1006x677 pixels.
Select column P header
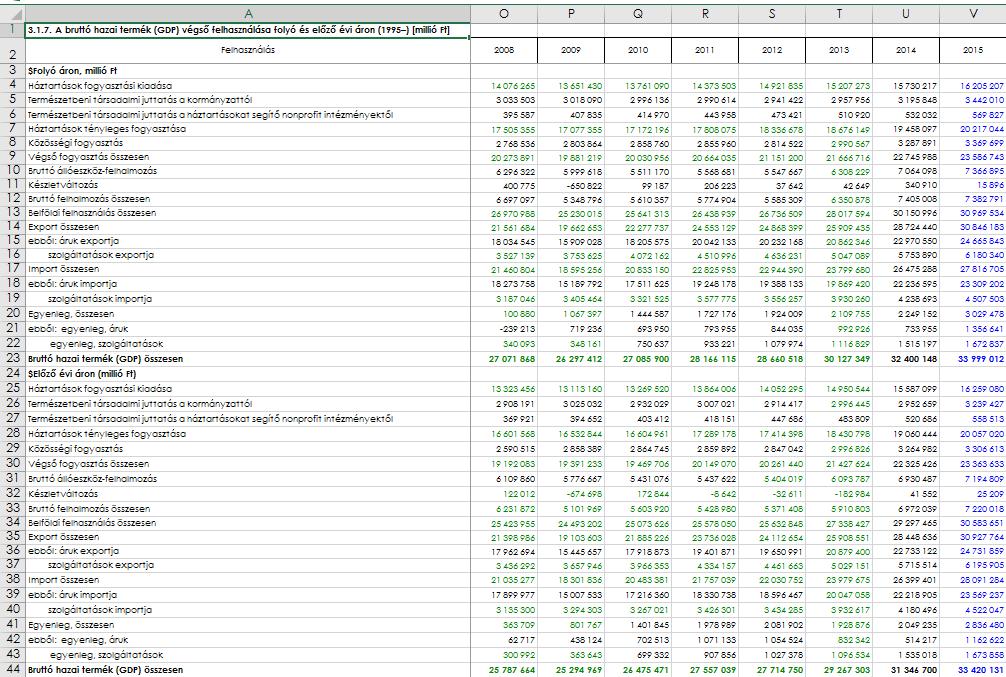[571, 13]
